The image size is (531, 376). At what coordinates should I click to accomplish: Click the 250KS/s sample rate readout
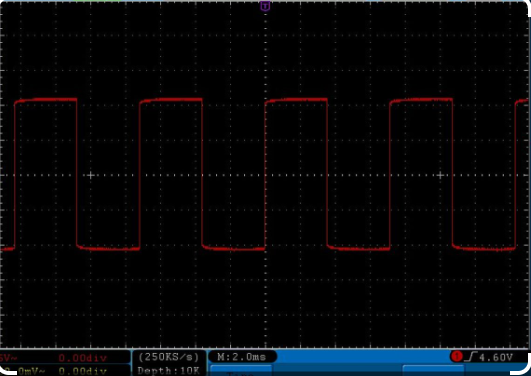169,357
